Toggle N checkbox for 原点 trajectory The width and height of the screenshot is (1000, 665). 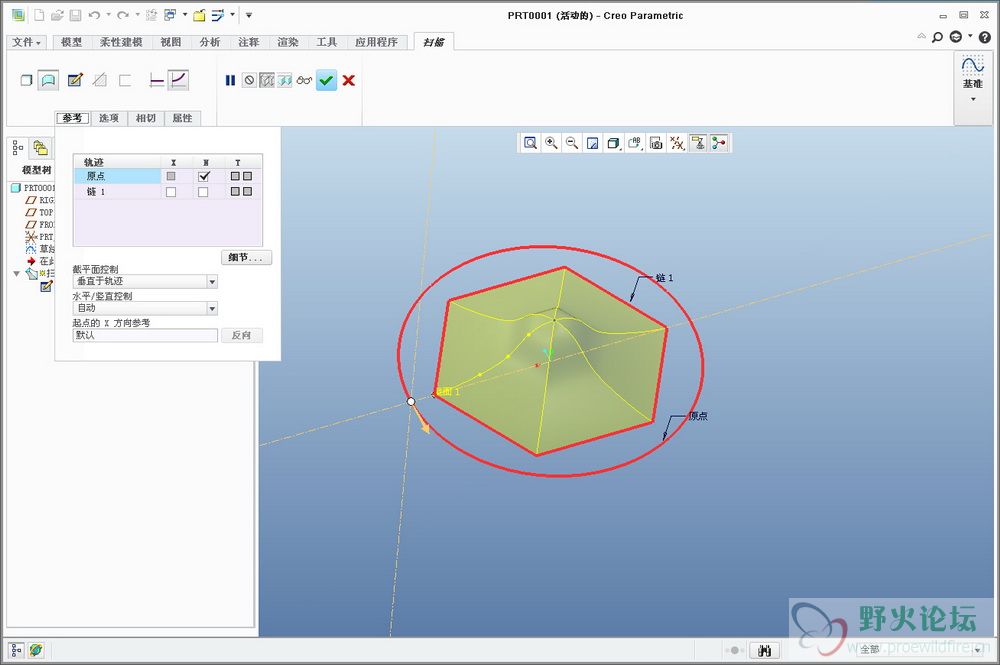coord(204,176)
